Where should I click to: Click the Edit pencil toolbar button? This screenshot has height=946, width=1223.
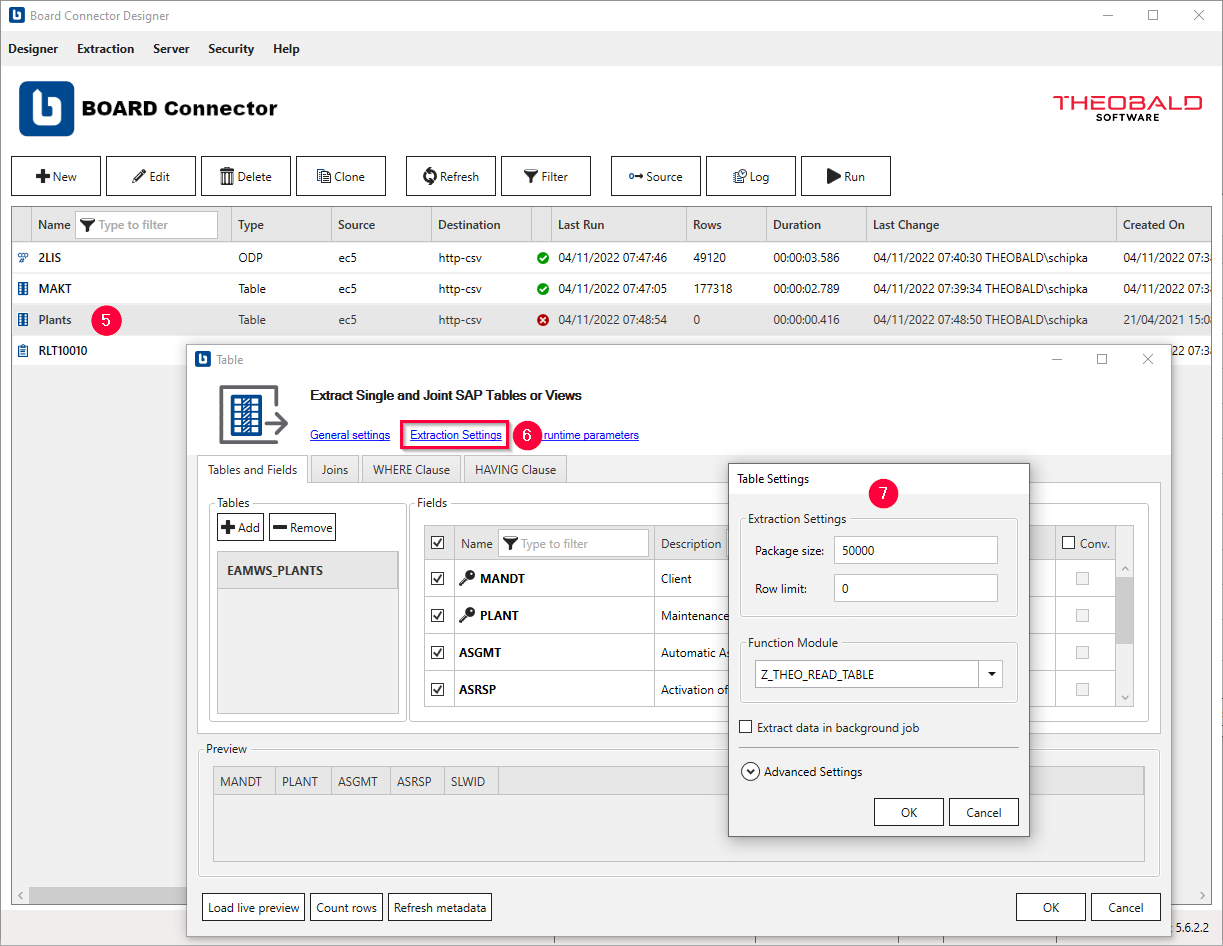(151, 176)
